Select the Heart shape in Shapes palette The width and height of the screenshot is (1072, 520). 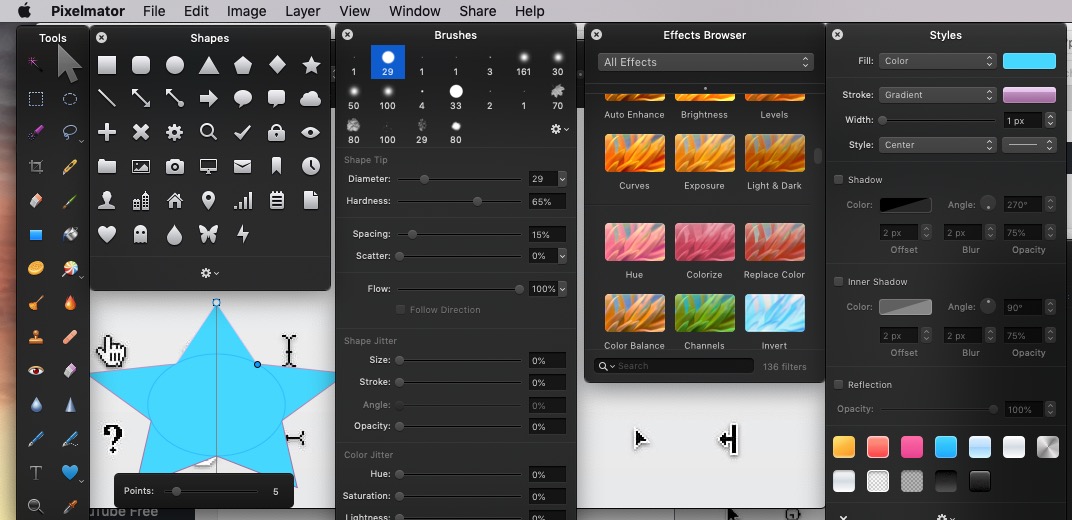(107, 234)
